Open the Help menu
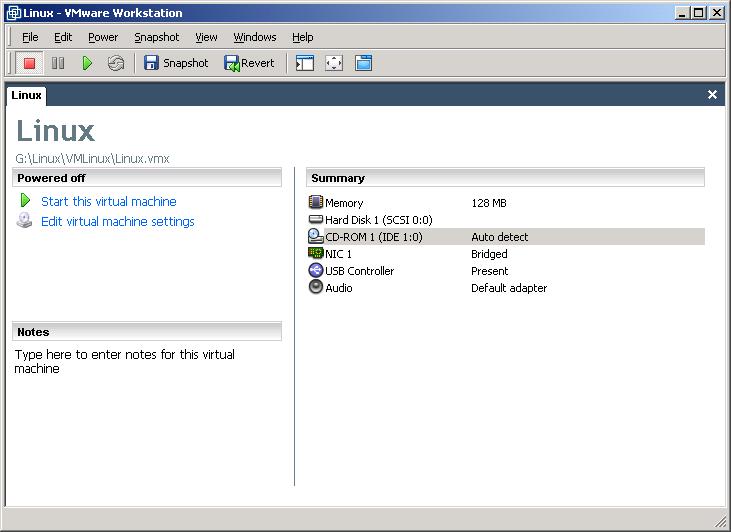The height and width of the screenshot is (532, 731). 303,37
